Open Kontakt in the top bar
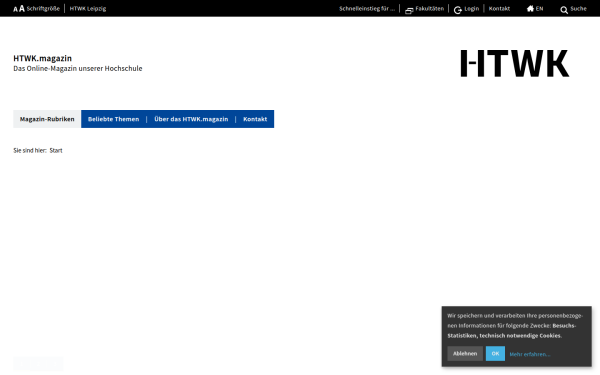This screenshot has width=600, height=375. (x=499, y=8)
